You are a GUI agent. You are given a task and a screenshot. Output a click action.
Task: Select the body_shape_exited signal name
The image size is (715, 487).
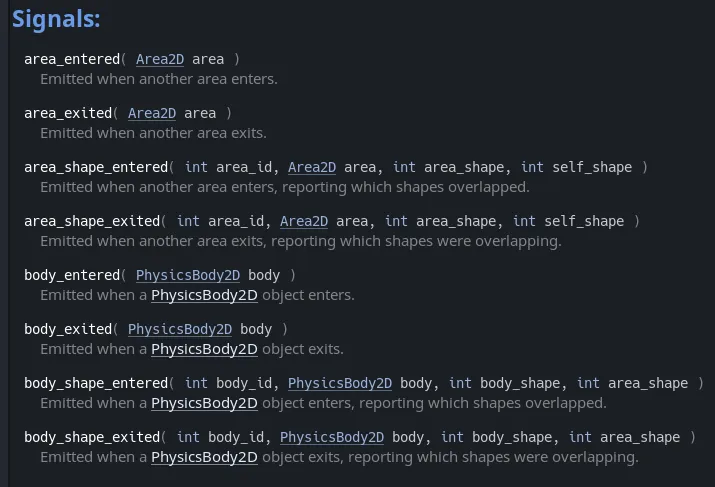(x=92, y=437)
